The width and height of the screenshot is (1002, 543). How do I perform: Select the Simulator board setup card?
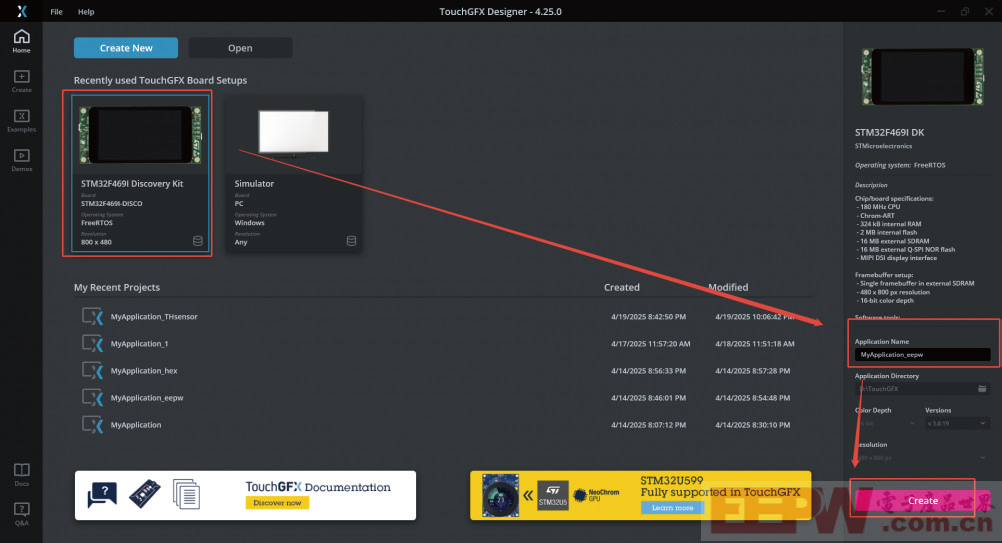[293, 173]
